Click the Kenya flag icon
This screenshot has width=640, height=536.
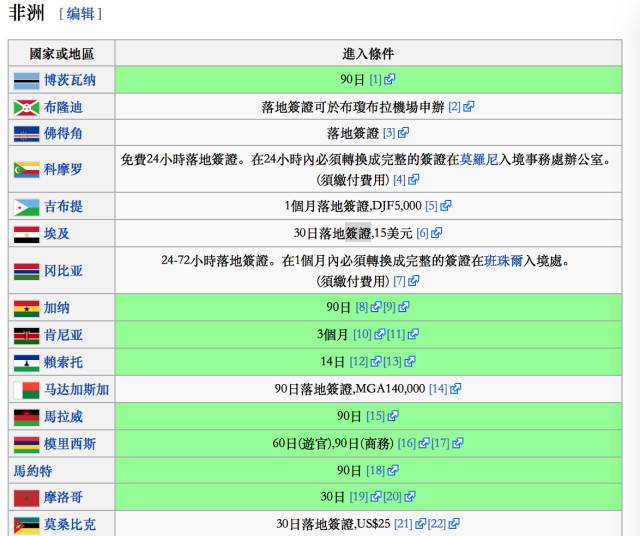pos(26,335)
